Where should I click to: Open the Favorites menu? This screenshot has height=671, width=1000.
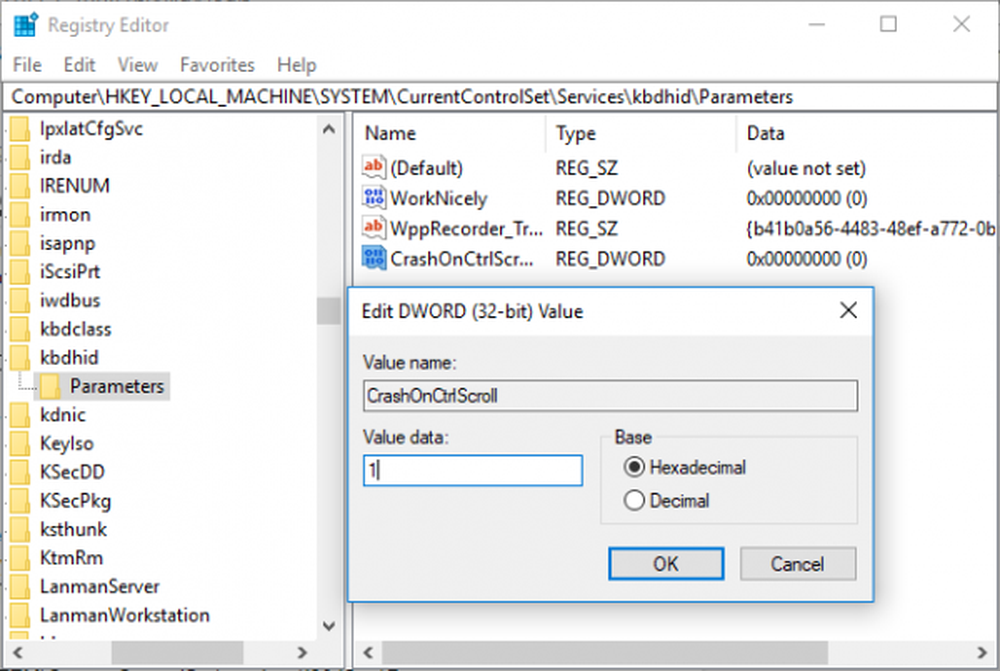point(217,65)
